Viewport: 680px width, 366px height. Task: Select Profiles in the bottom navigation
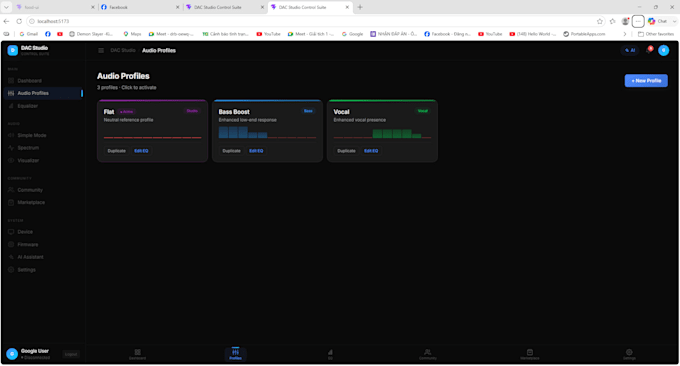pos(235,354)
